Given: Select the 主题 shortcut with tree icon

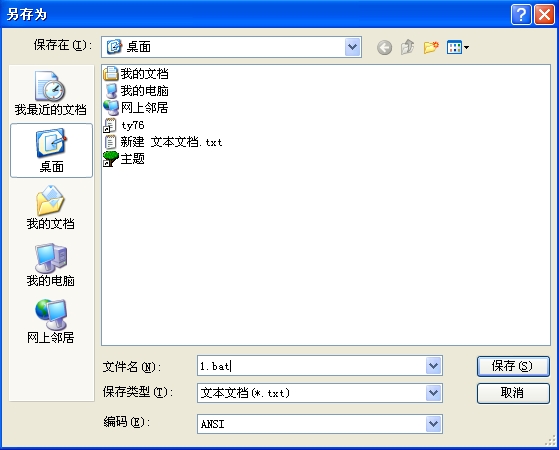Looking at the screenshot, I should tap(124, 159).
